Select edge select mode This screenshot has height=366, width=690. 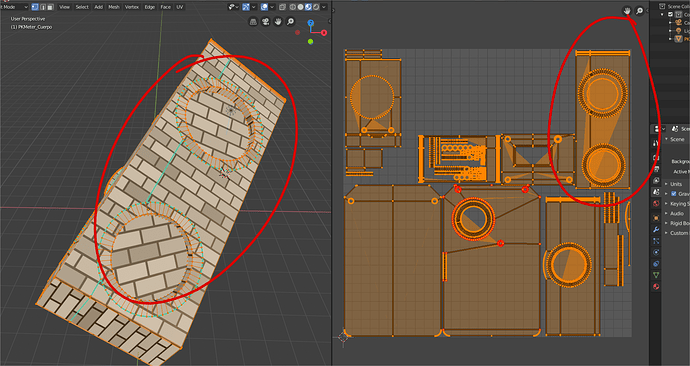tap(43, 7)
